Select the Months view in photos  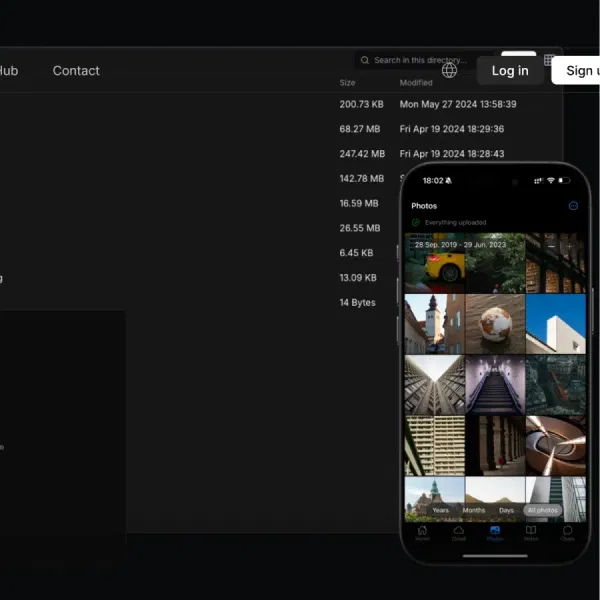click(474, 510)
